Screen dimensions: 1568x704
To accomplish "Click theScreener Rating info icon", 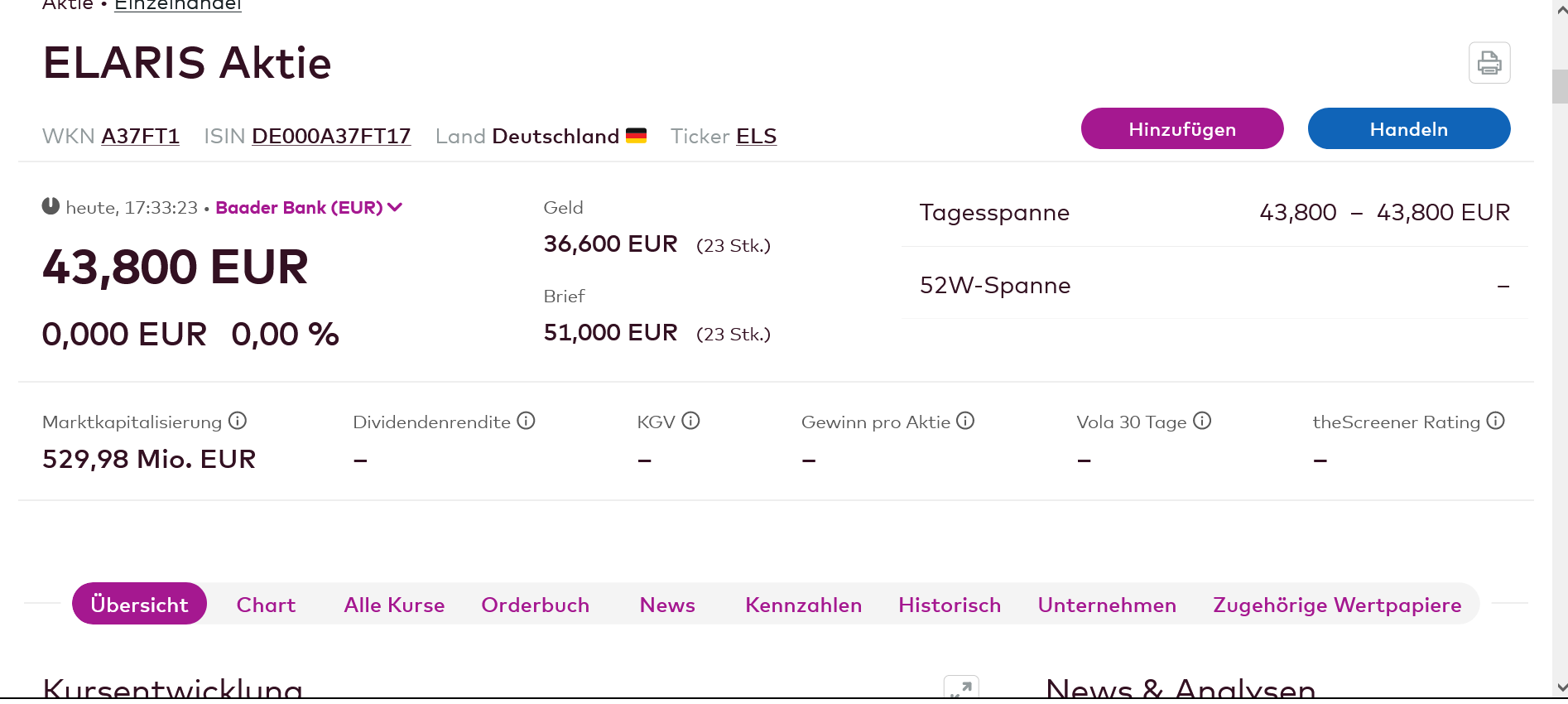I will tap(1495, 421).
